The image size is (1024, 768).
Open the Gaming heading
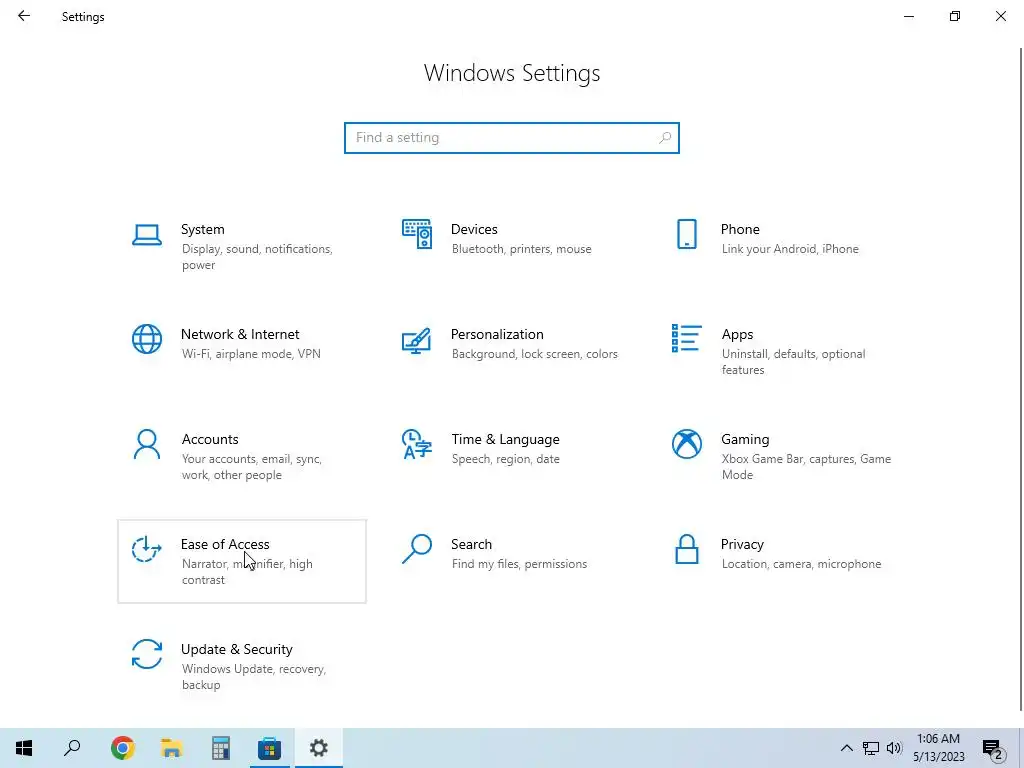pyautogui.click(x=745, y=440)
